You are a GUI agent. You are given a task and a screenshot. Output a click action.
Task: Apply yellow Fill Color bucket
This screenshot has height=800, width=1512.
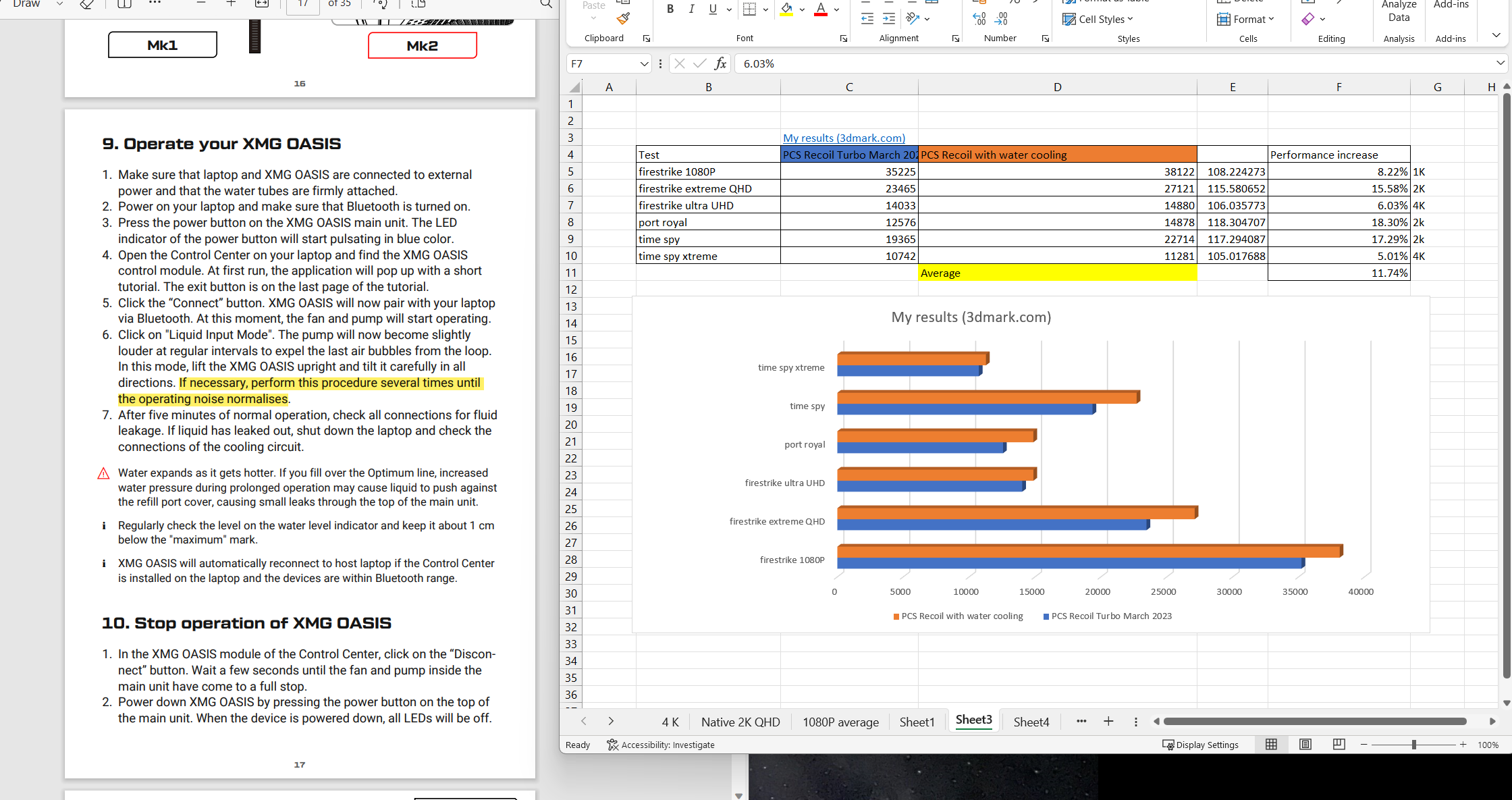[x=786, y=9]
